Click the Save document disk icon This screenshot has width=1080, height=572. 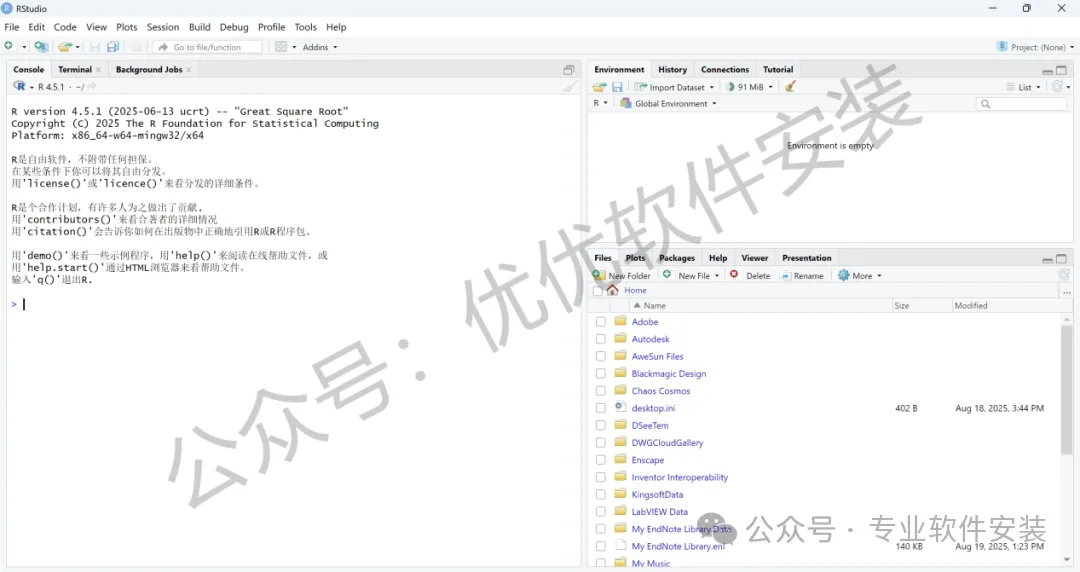95,47
